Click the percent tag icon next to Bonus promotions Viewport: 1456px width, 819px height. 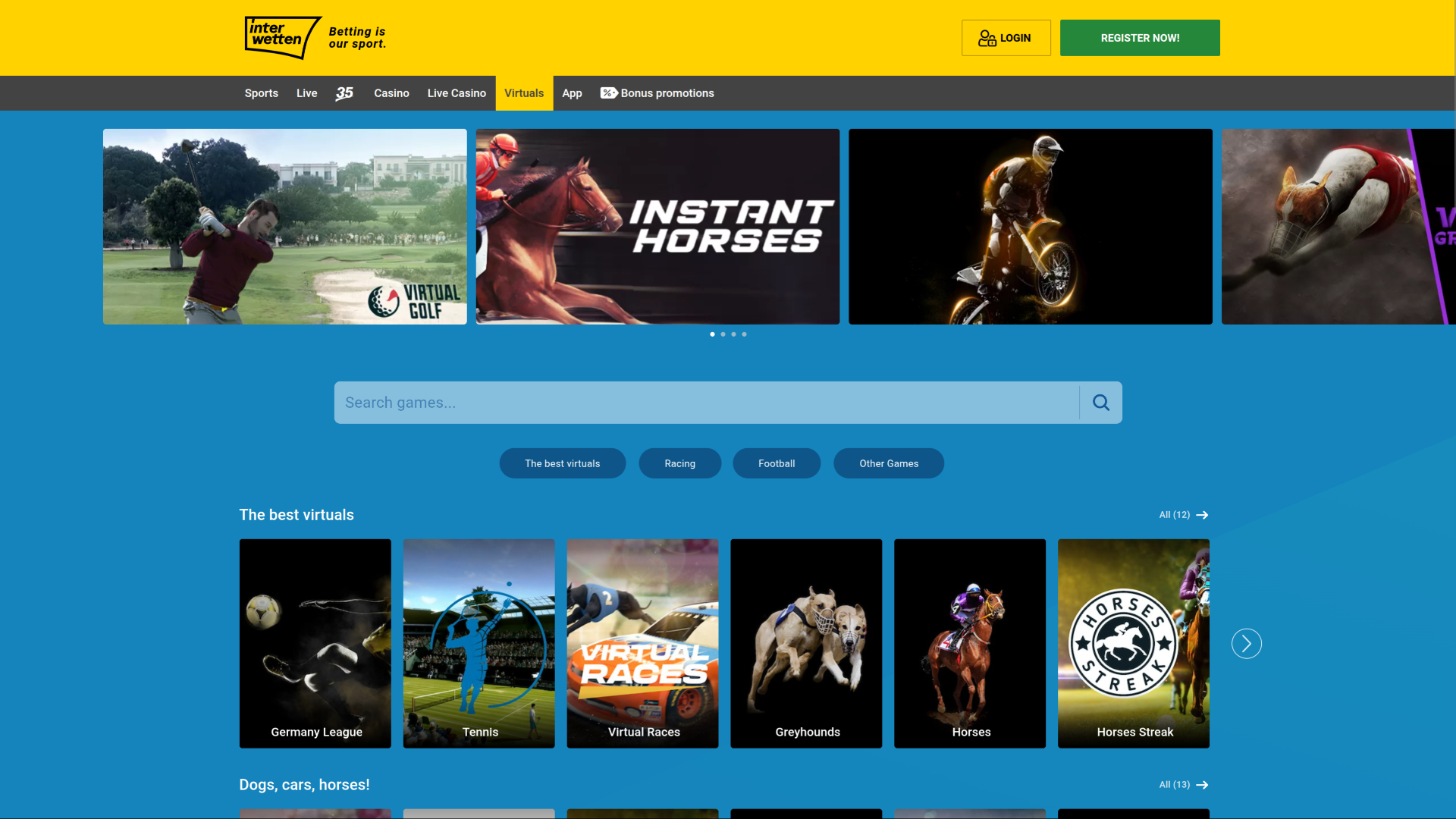pos(609,93)
